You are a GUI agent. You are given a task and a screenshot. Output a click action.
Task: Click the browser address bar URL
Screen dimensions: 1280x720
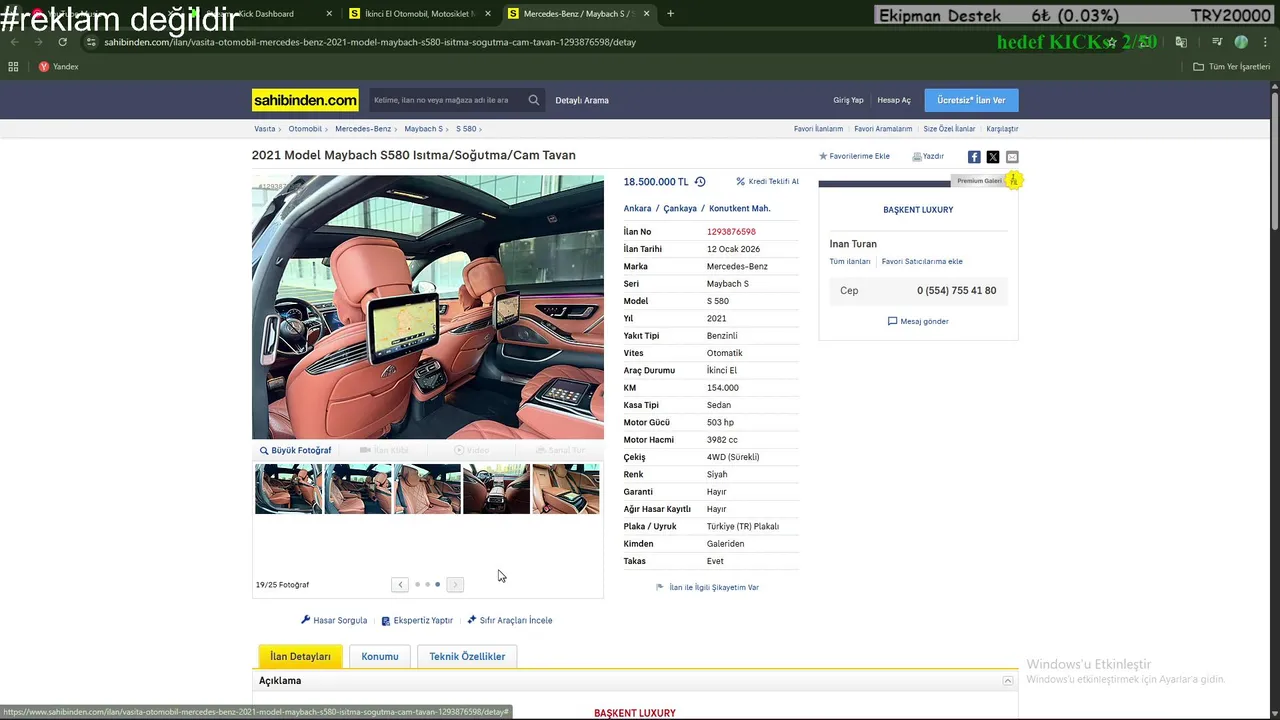pos(370,42)
